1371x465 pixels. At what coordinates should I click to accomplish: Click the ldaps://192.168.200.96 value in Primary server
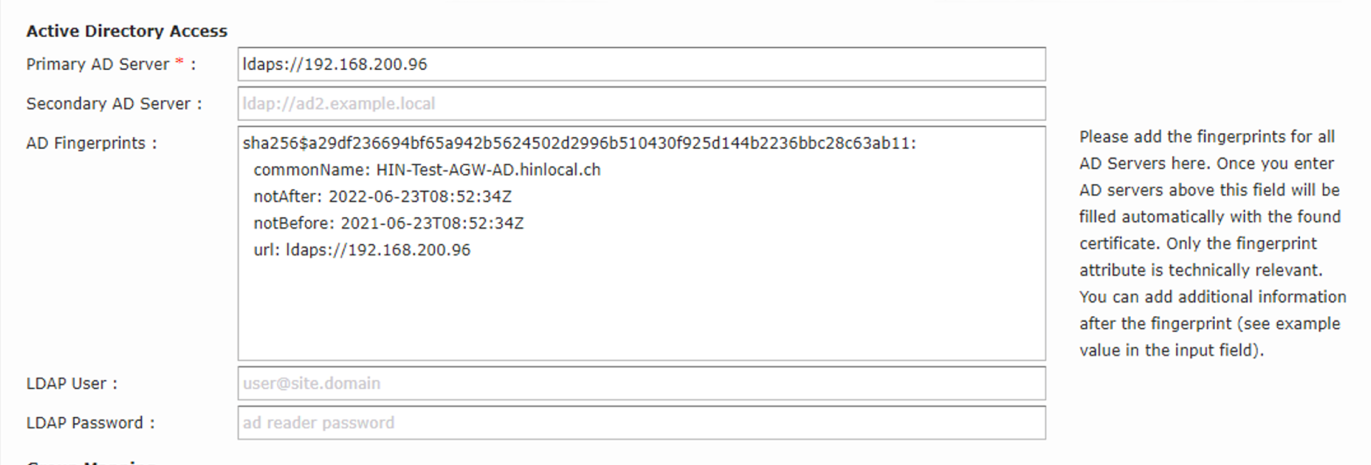tap(335, 64)
